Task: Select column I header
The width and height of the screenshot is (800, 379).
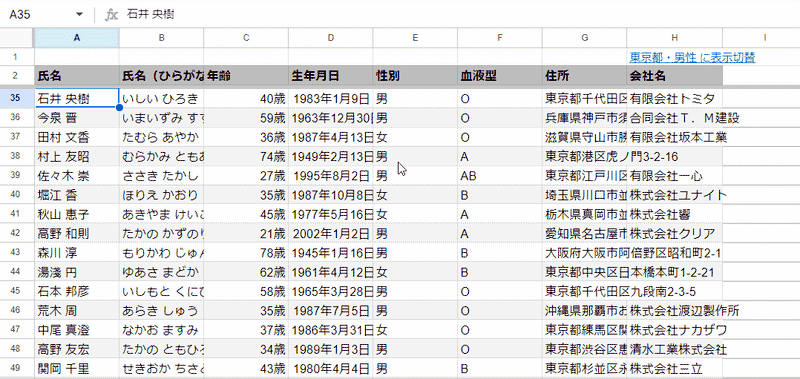Action: point(761,37)
